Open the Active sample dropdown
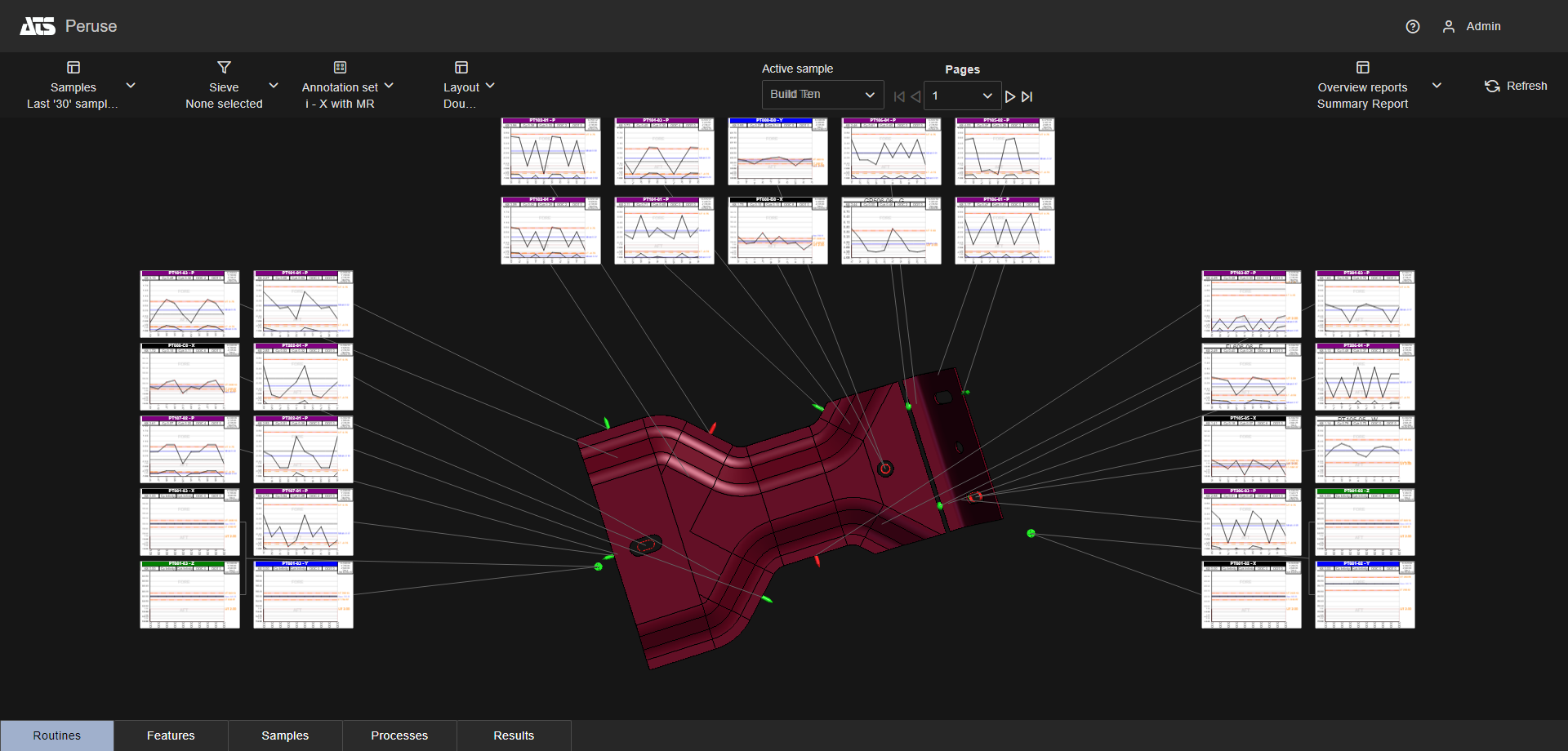The image size is (1568, 751). point(822,95)
